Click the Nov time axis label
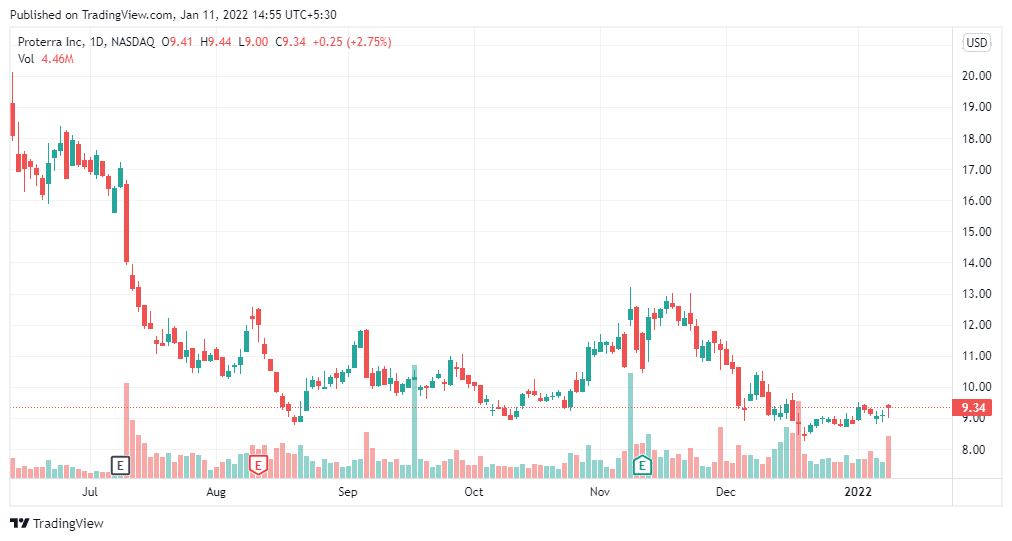 pyautogui.click(x=600, y=492)
